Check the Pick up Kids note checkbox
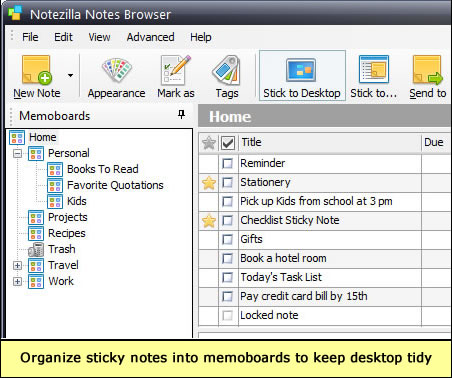Screen dimensions: 452x378 [228, 201]
